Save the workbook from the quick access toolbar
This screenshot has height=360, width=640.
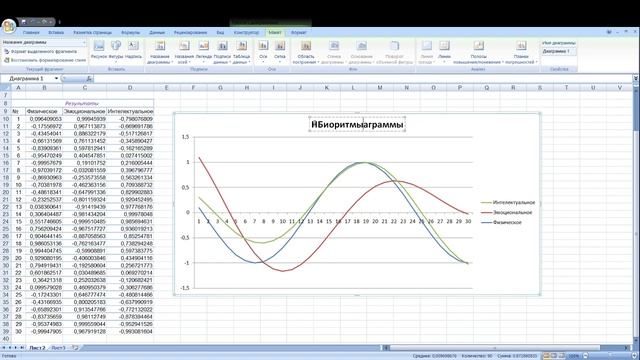24,22
